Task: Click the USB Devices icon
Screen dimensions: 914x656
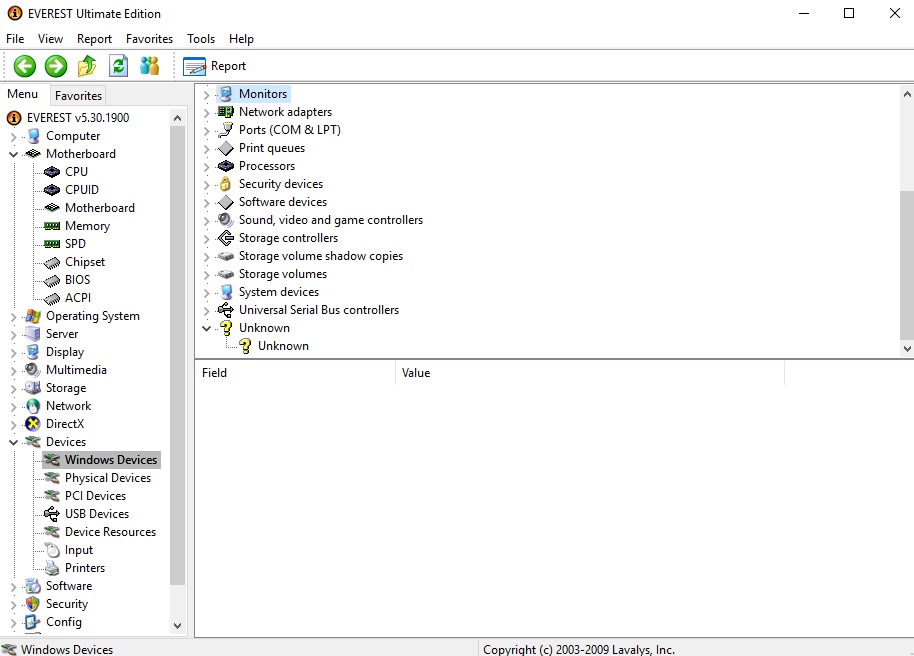Action: tap(52, 514)
